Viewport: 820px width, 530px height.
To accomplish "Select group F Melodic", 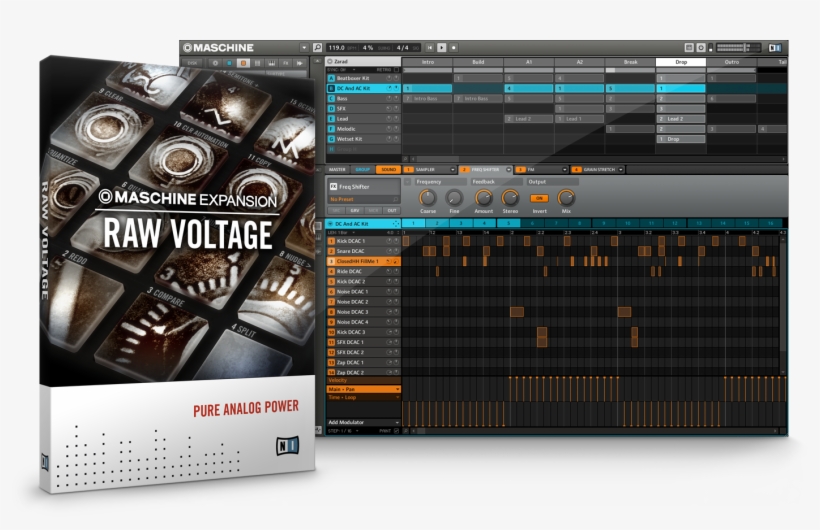I will (x=363, y=129).
